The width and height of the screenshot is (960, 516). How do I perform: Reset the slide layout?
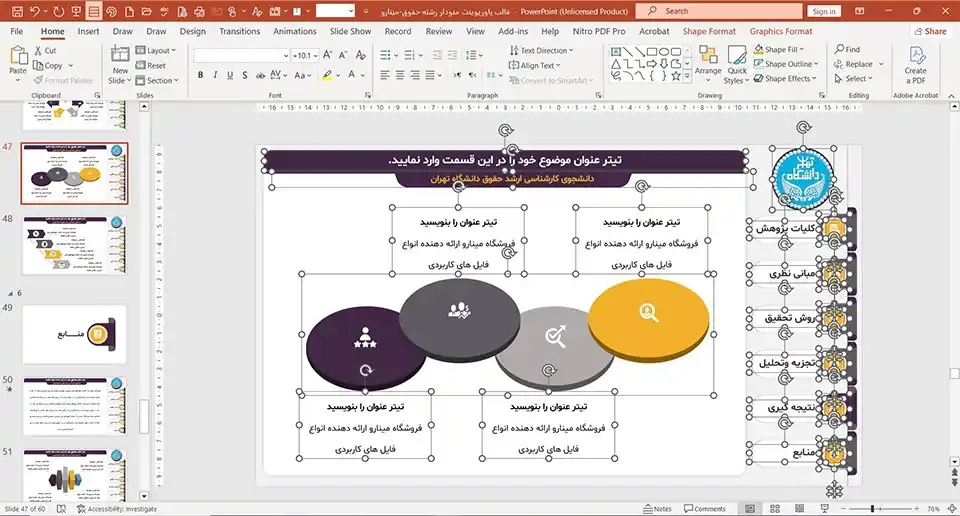click(151, 65)
